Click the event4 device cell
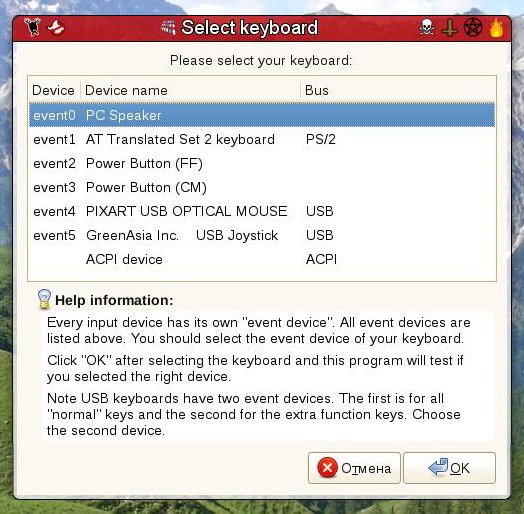This screenshot has height=514, width=524. (54, 212)
